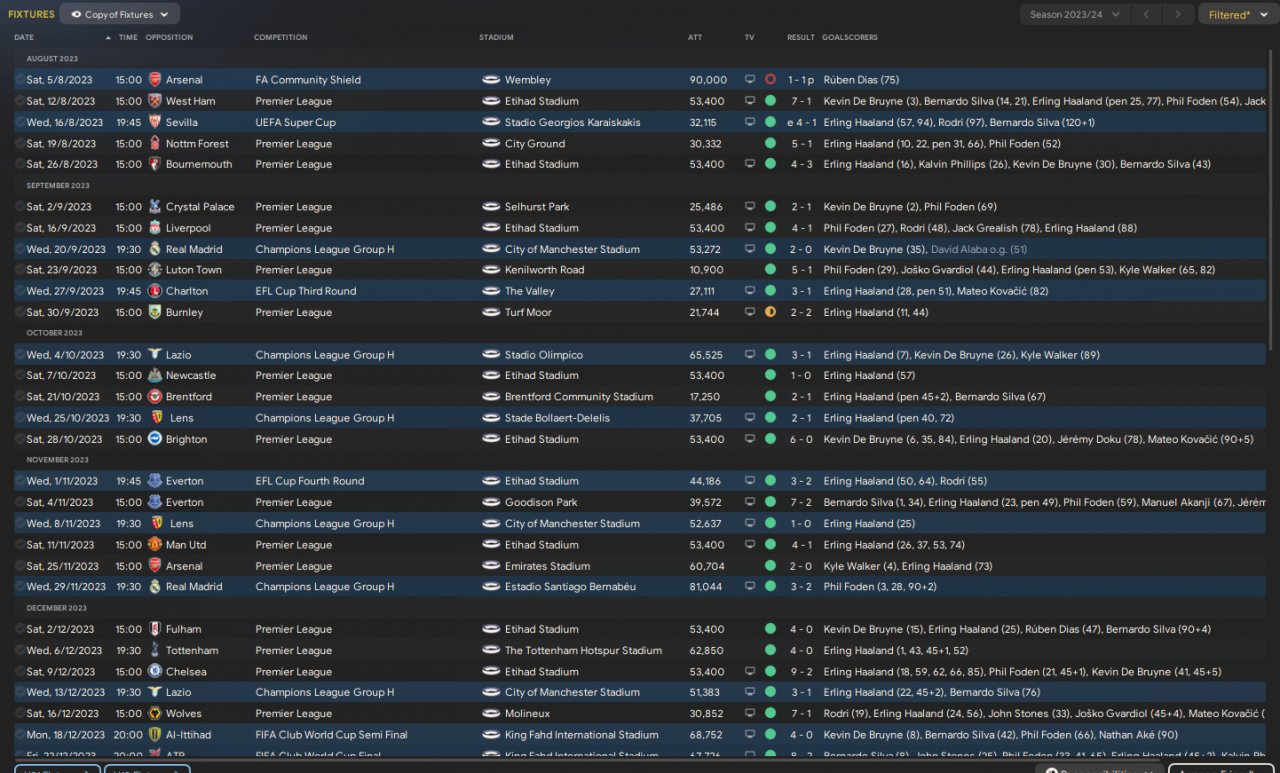
Task: Click the Sevilla club crest
Action: pos(154,122)
